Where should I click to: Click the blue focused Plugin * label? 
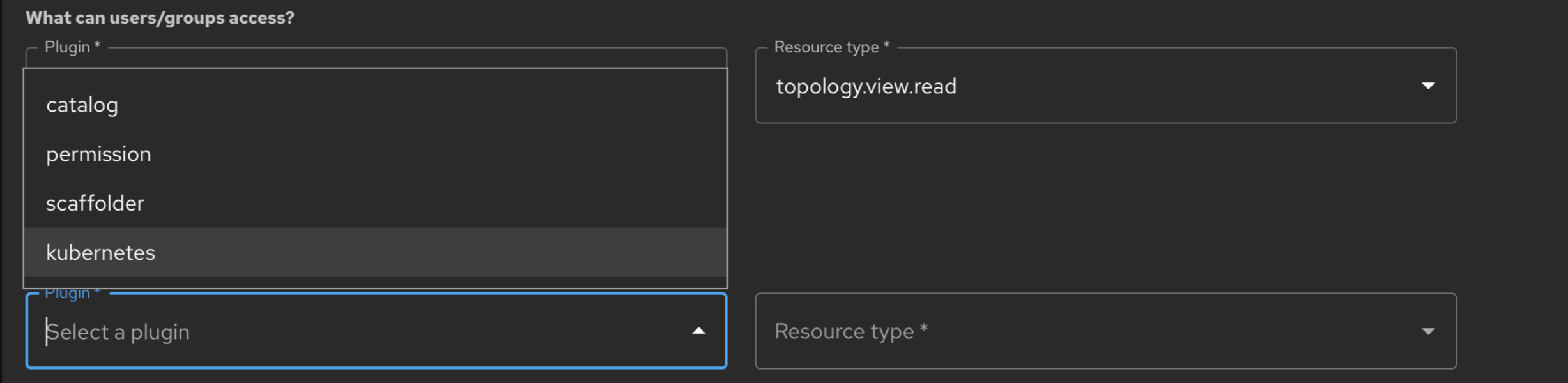pyautogui.click(x=72, y=294)
